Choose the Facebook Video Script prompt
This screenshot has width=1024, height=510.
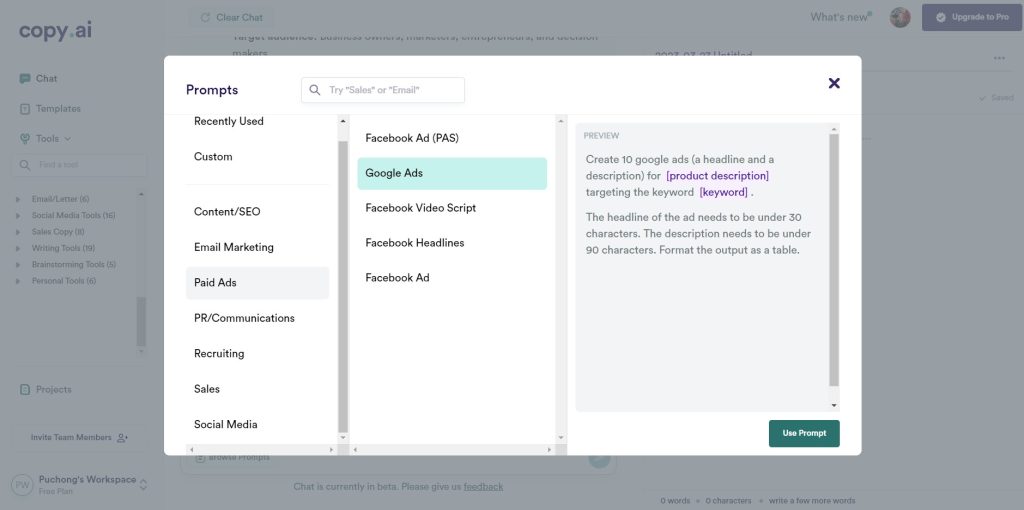[x=452, y=208]
